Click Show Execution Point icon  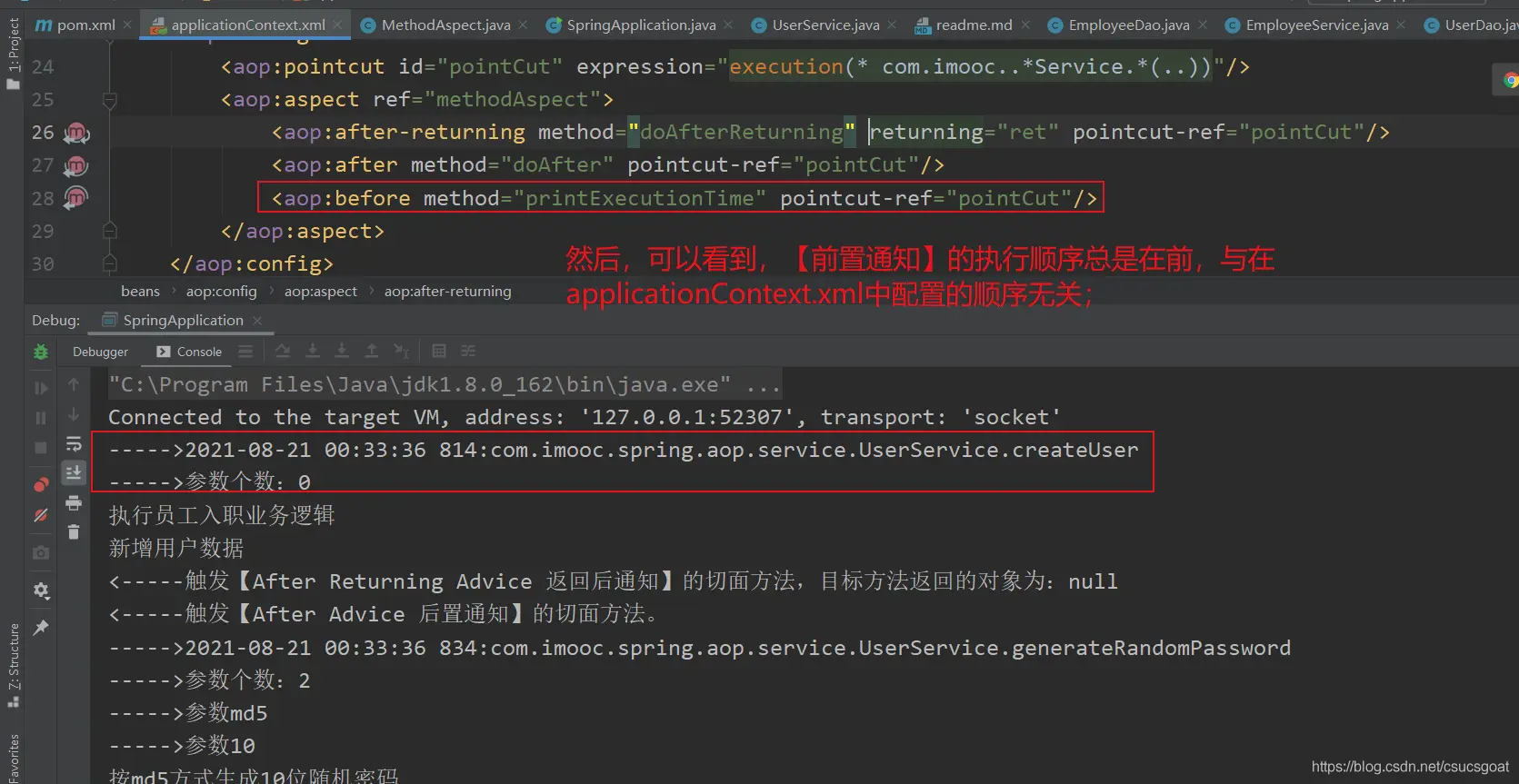pyautogui.click(x=283, y=351)
